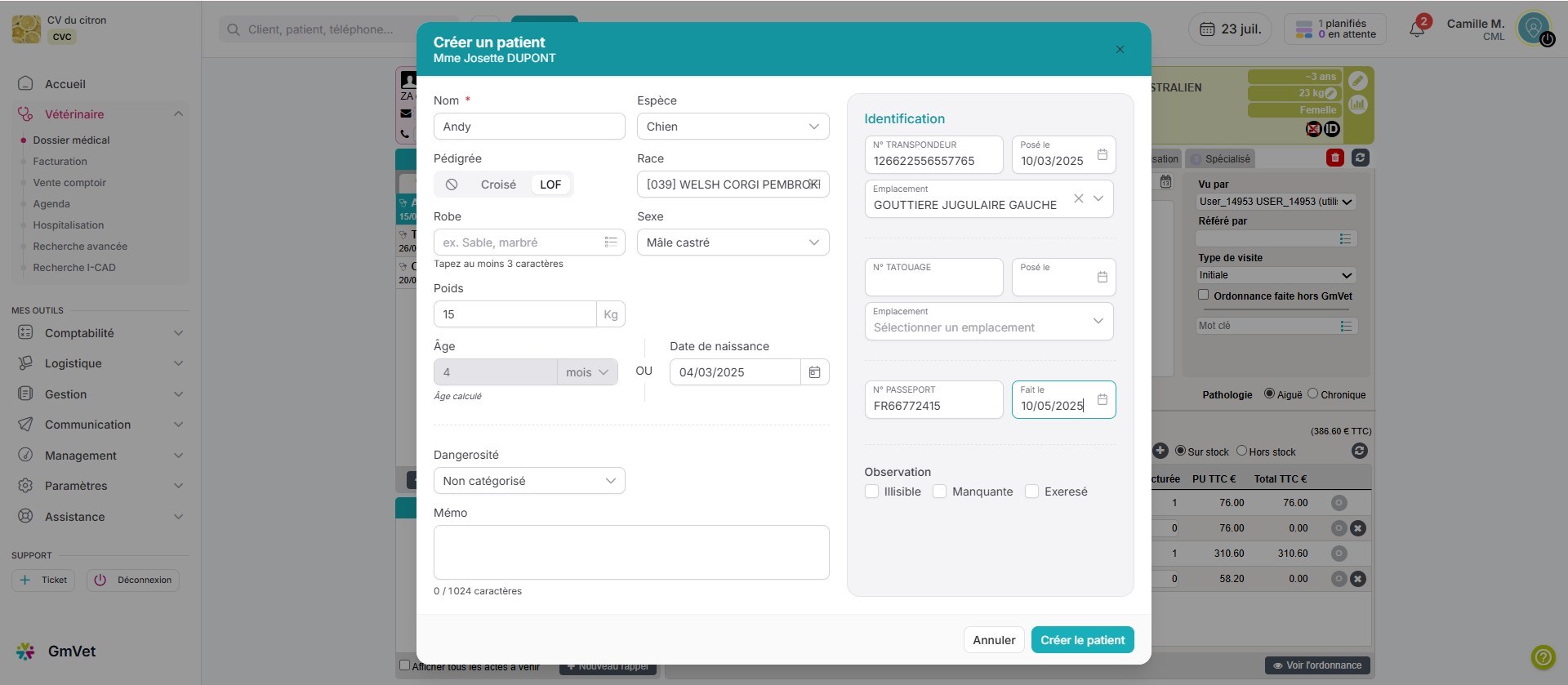Clear the jugular gutter emplacement selection
Image resolution: width=1568 pixels, height=685 pixels.
[1078, 198]
